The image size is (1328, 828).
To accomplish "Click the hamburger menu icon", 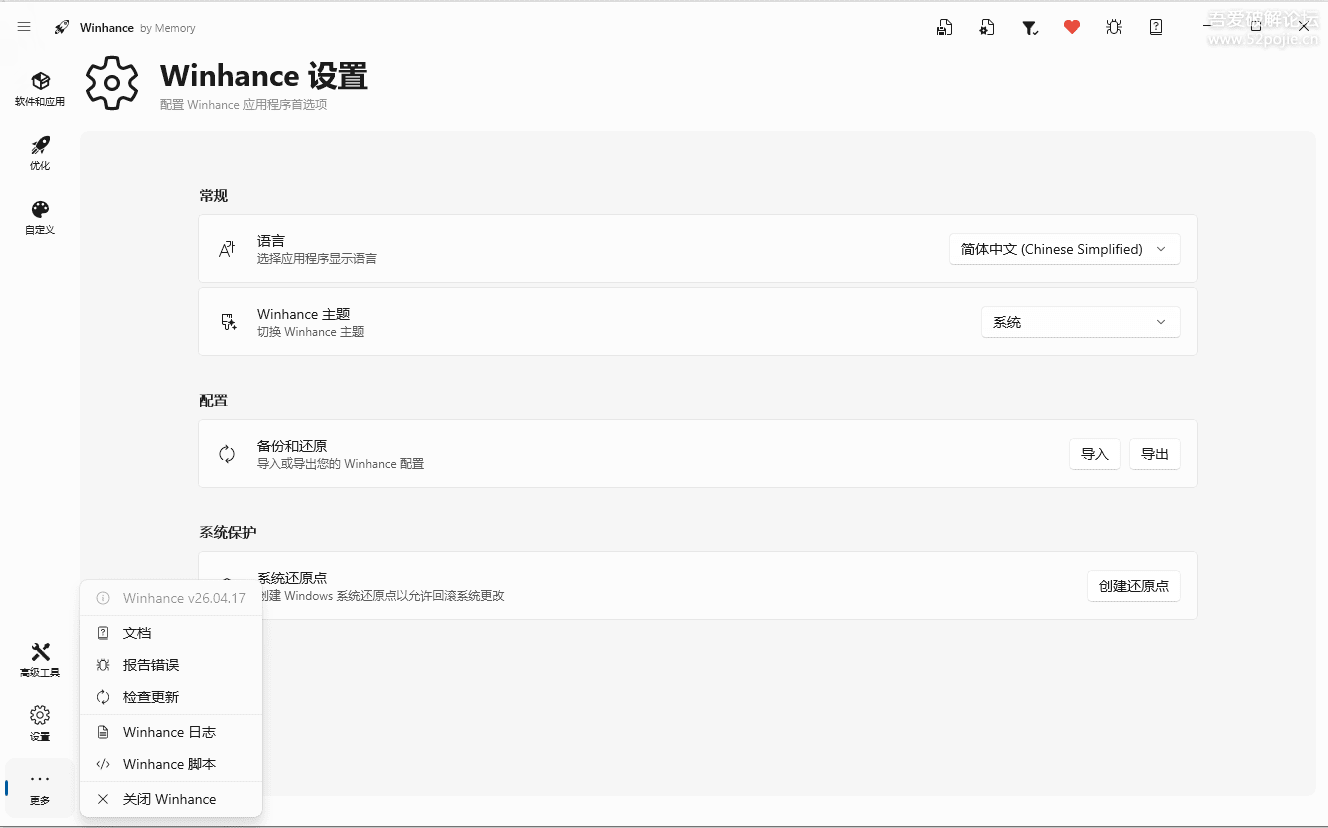I will pyautogui.click(x=24, y=27).
